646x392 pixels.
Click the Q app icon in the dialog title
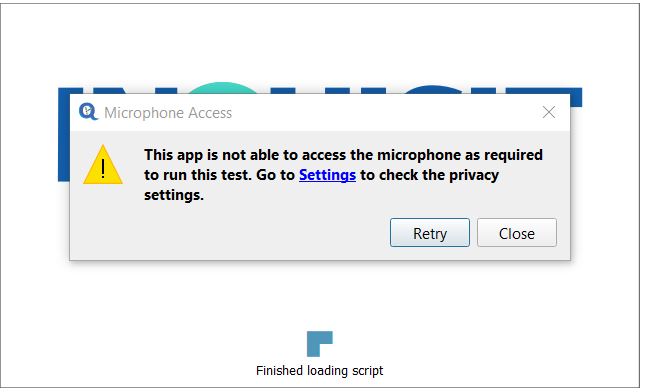pos(88,112)
